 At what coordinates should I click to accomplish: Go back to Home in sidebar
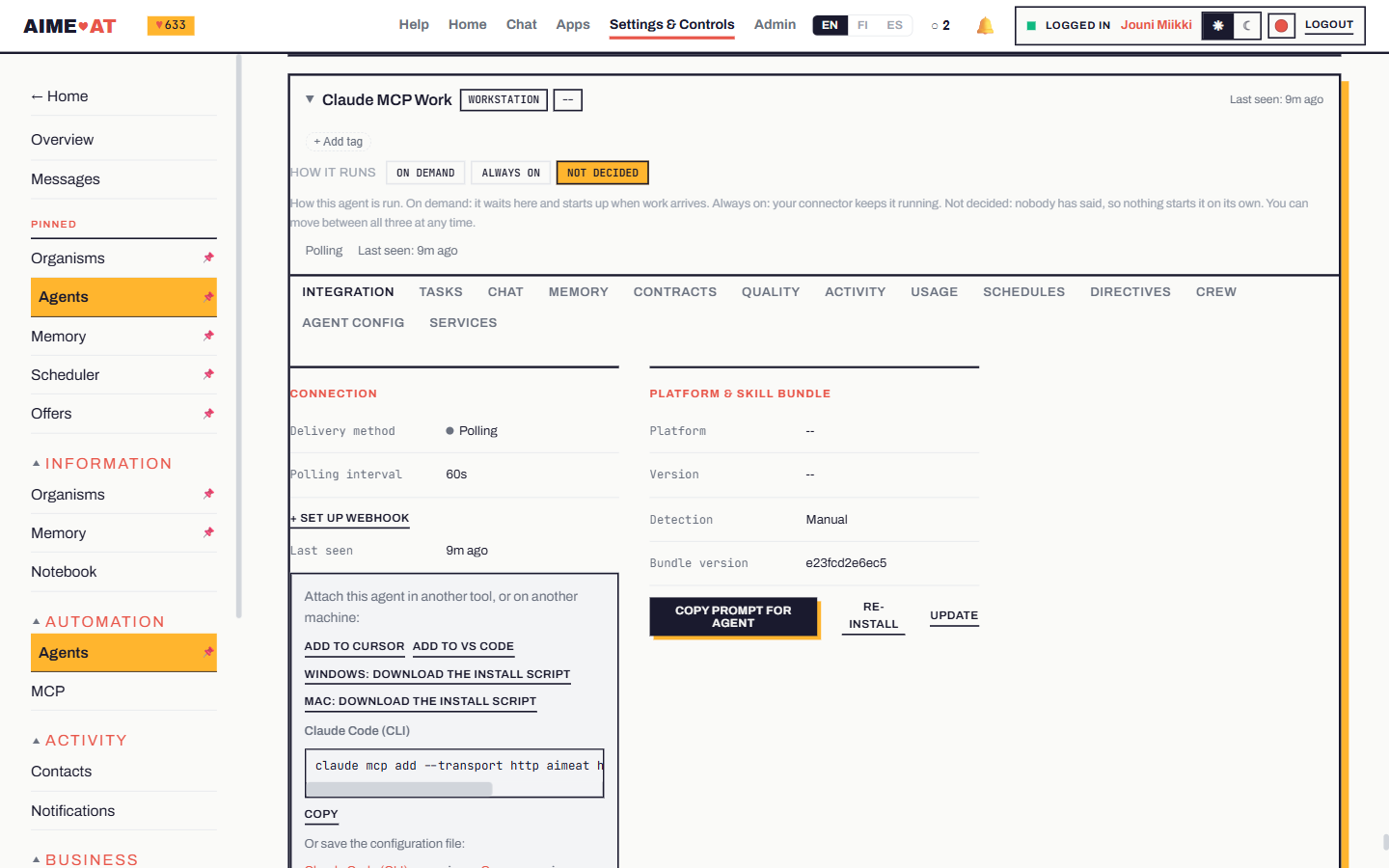point(60,96)
